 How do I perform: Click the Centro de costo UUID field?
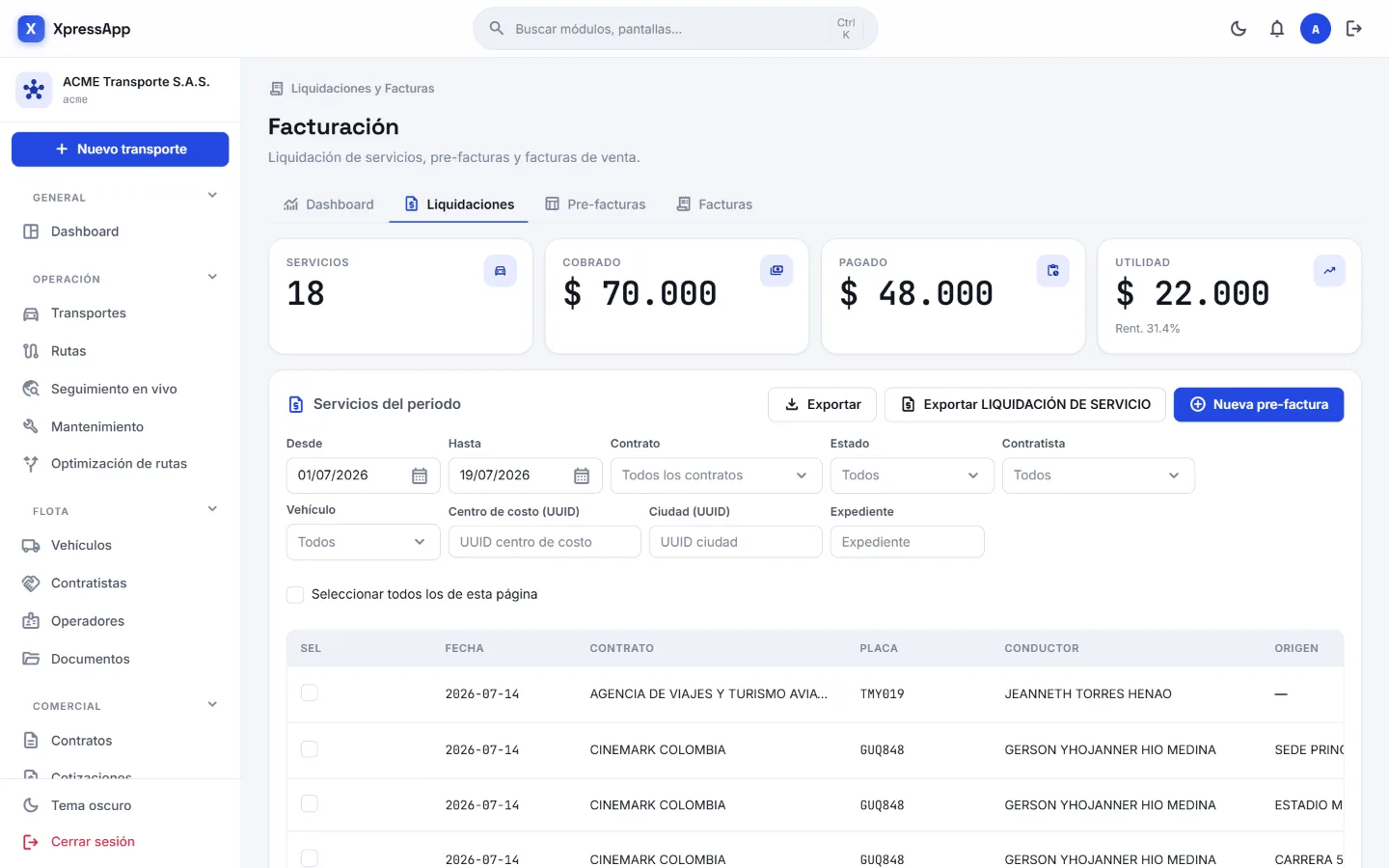(x=544, y=542)
